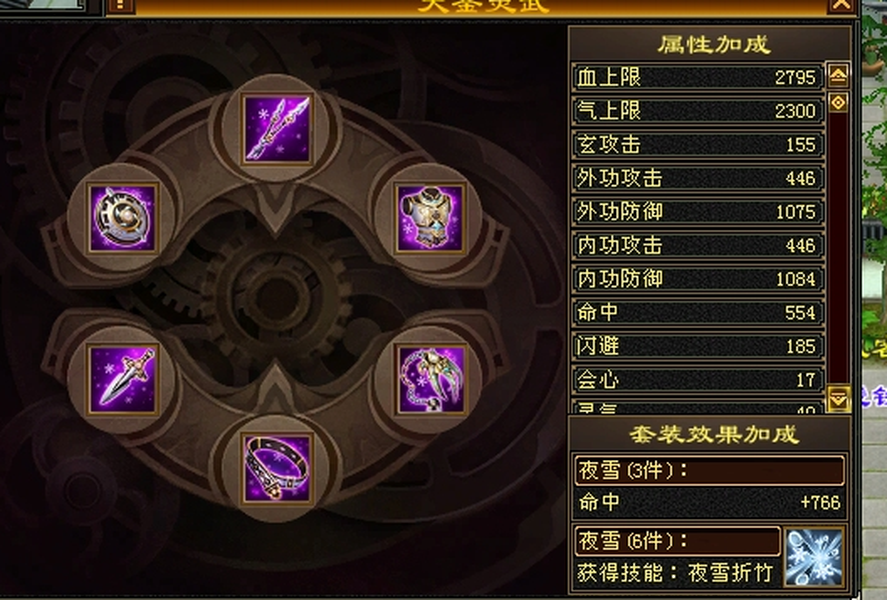Click the diamond scrollbar thumb handle
Viewport: 887px width, 600px height.
click(x=838, y=102)
